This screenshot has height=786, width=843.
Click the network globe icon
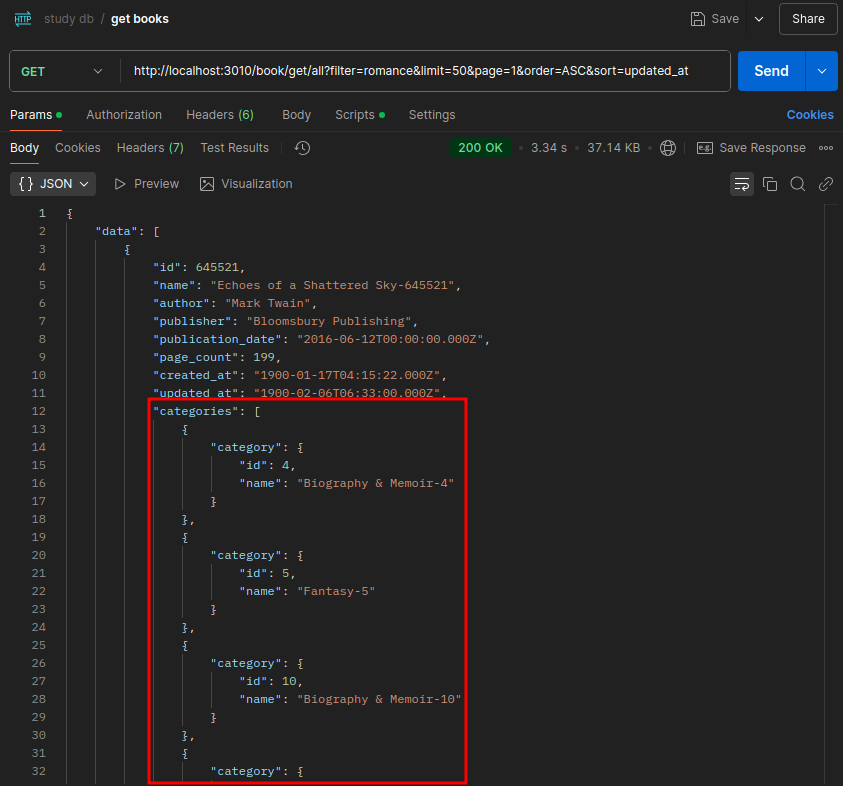(x=668, y=148)
